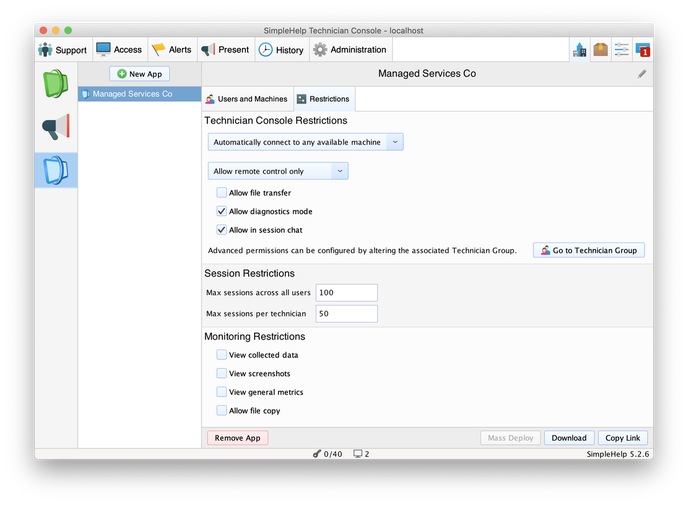Go to the Present tab

click(225, 50)
